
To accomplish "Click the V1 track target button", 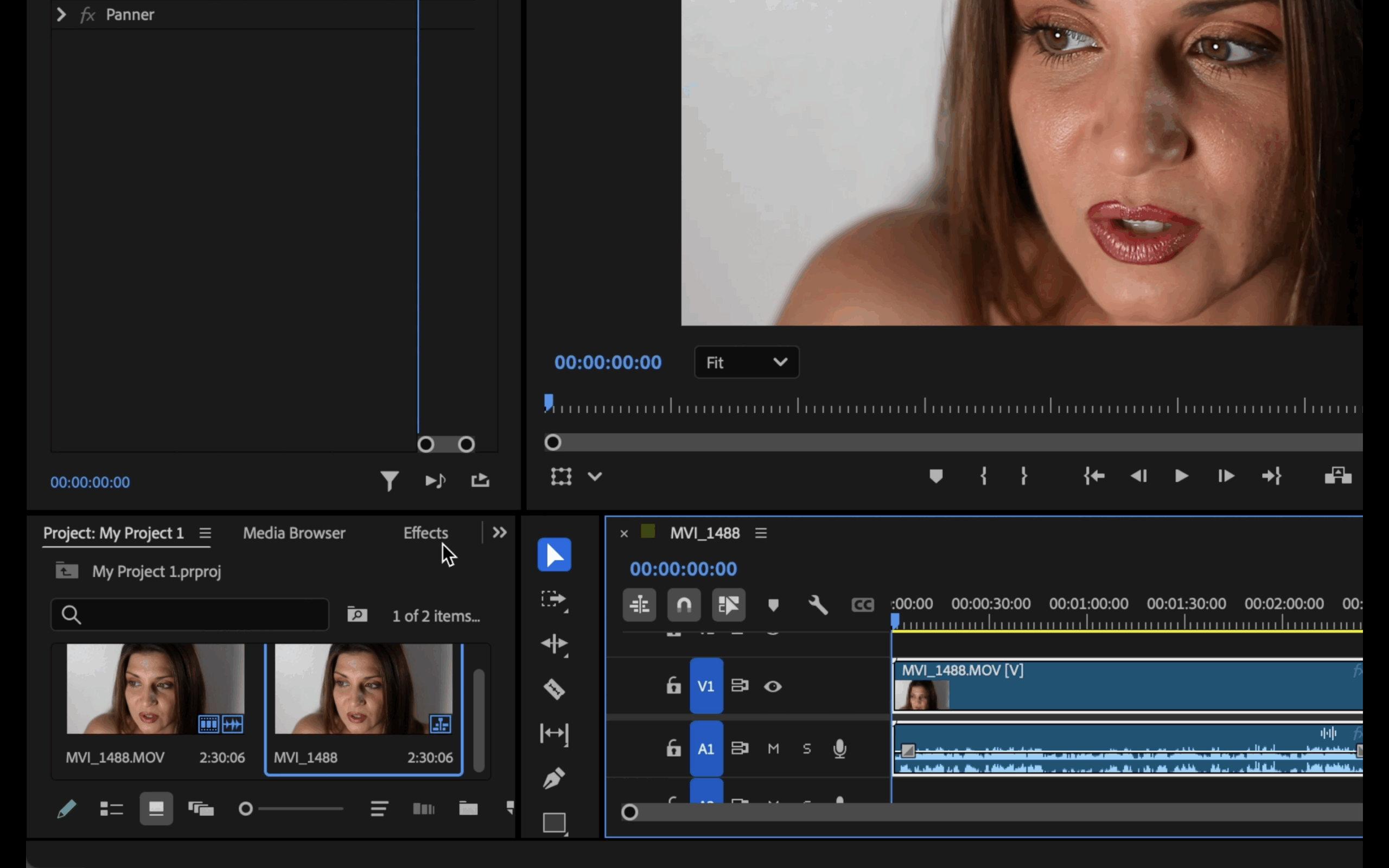I will point(706,687).
